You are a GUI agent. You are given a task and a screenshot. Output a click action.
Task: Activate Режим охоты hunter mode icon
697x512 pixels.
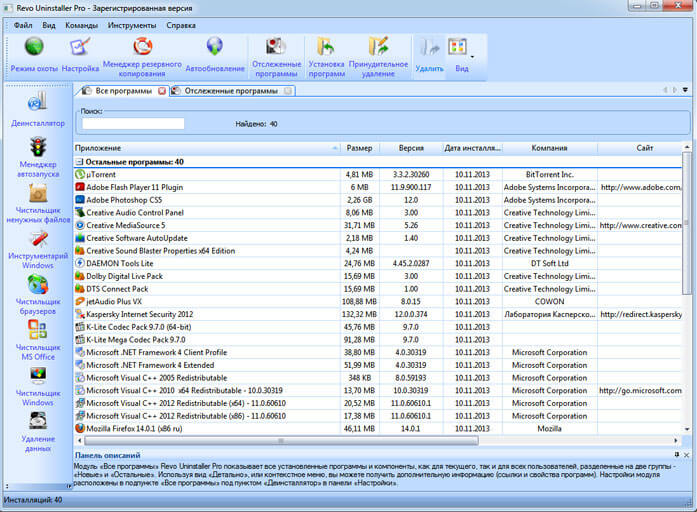point(34,47)
